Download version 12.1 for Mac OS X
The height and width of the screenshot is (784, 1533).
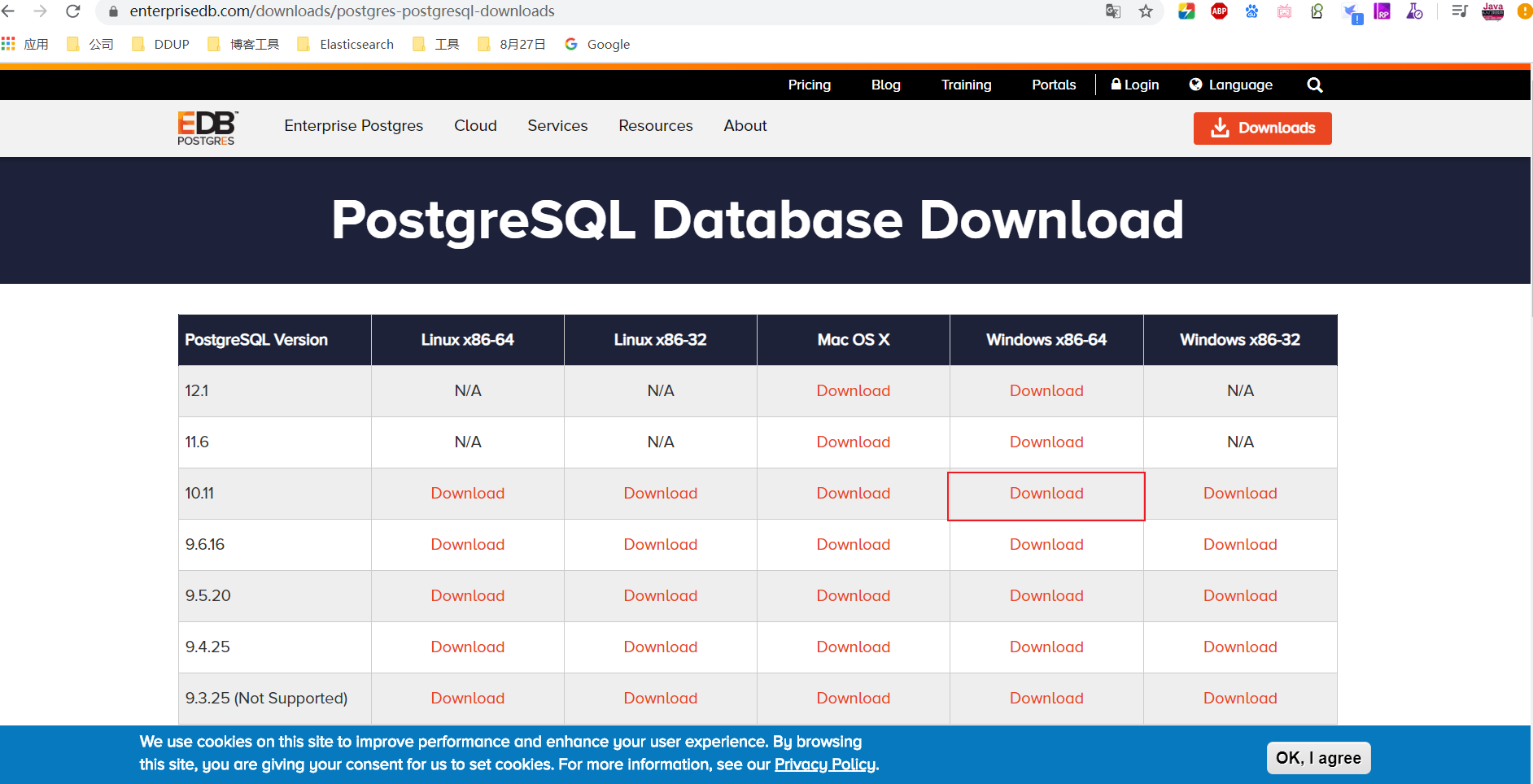click(854, 390)
